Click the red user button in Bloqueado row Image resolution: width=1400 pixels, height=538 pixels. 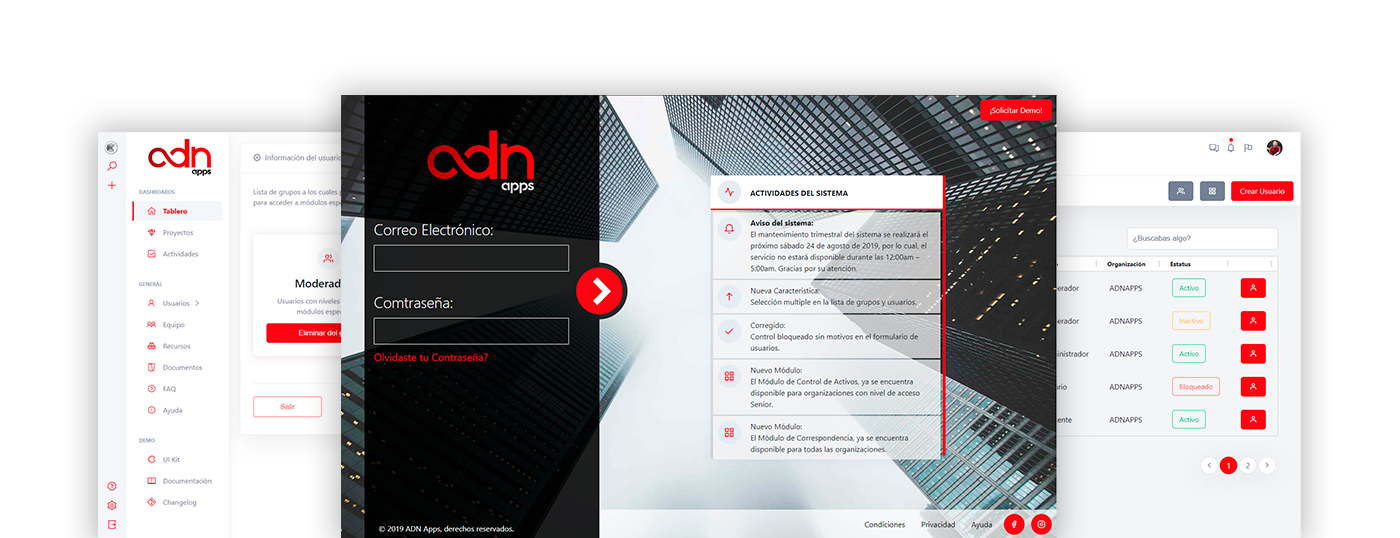click(x=1253, y=387)
